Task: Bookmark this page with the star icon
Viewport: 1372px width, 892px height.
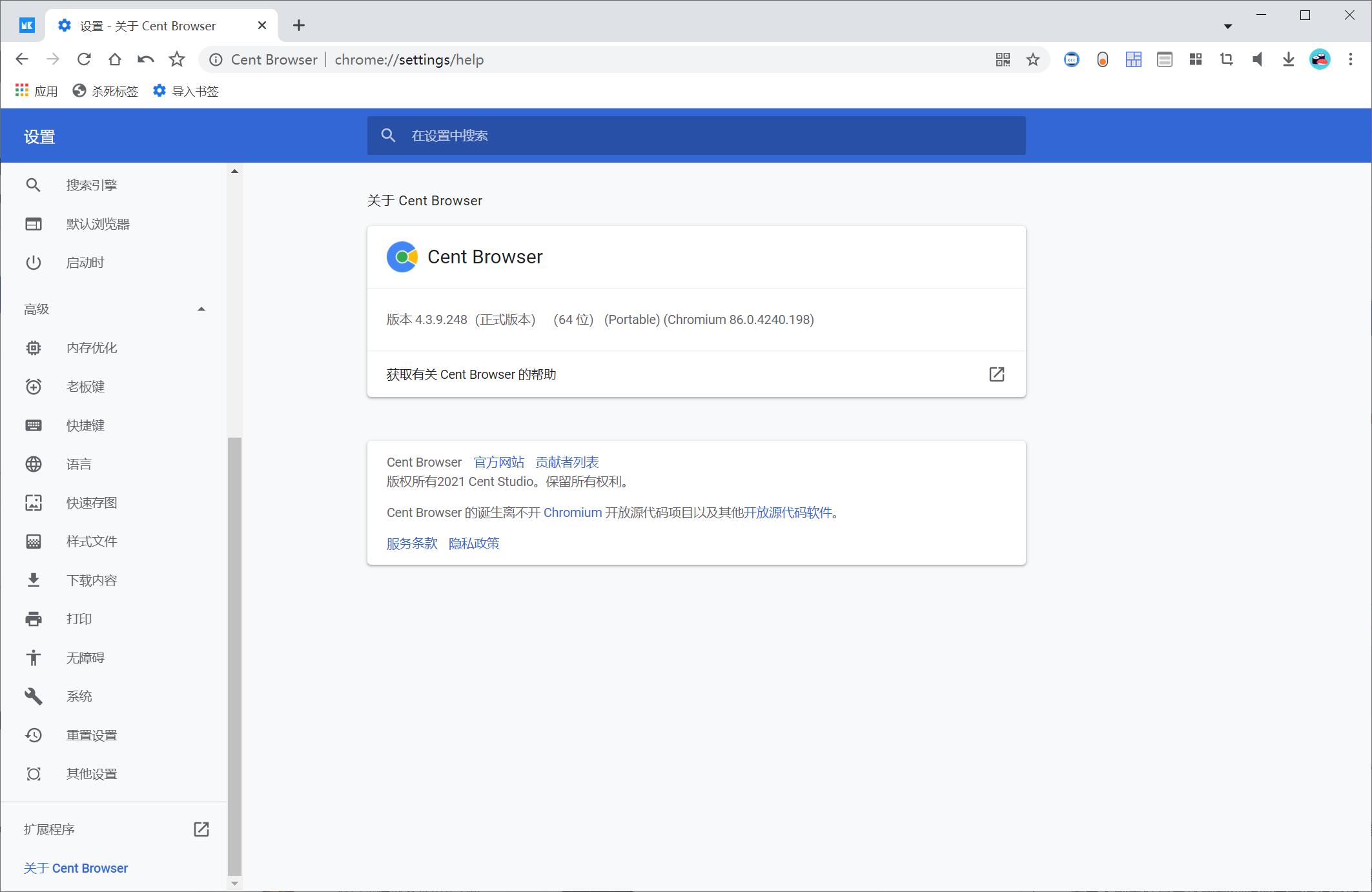Action: click(1033, 60)
